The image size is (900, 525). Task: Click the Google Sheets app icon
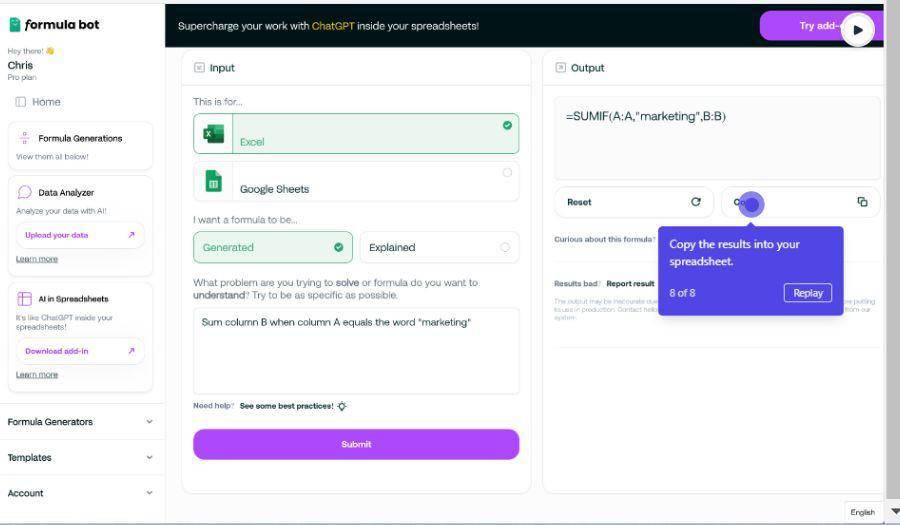(214, 181)
